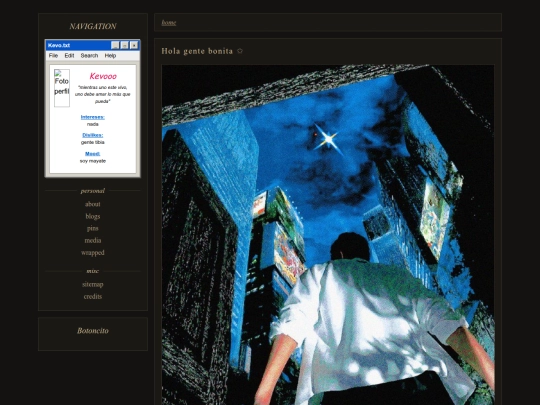This screenshot has height=405, width=540.
Task: Minimize the Kevo.txt window
Action: 115,45
